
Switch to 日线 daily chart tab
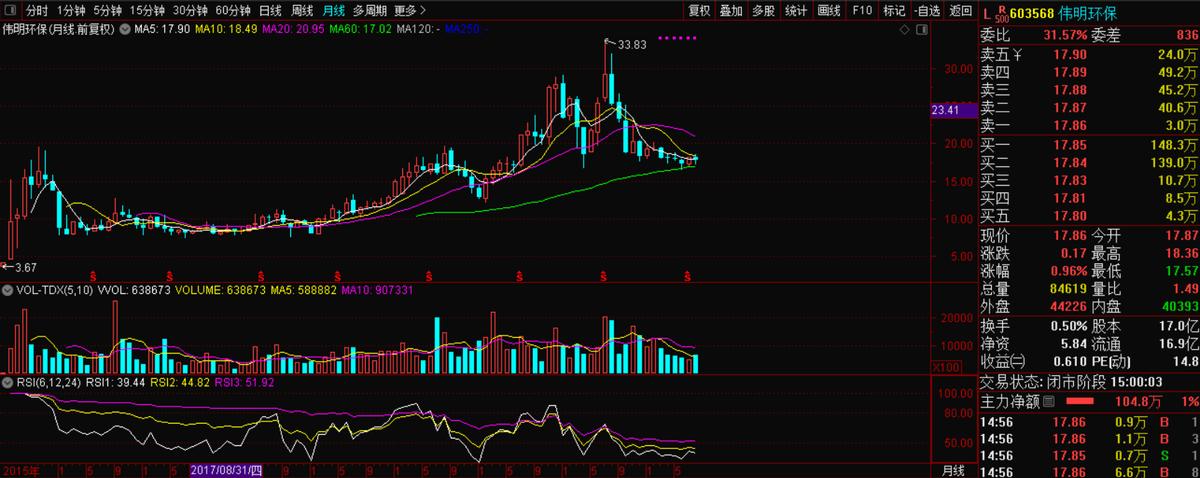click(x=270, y=11)
